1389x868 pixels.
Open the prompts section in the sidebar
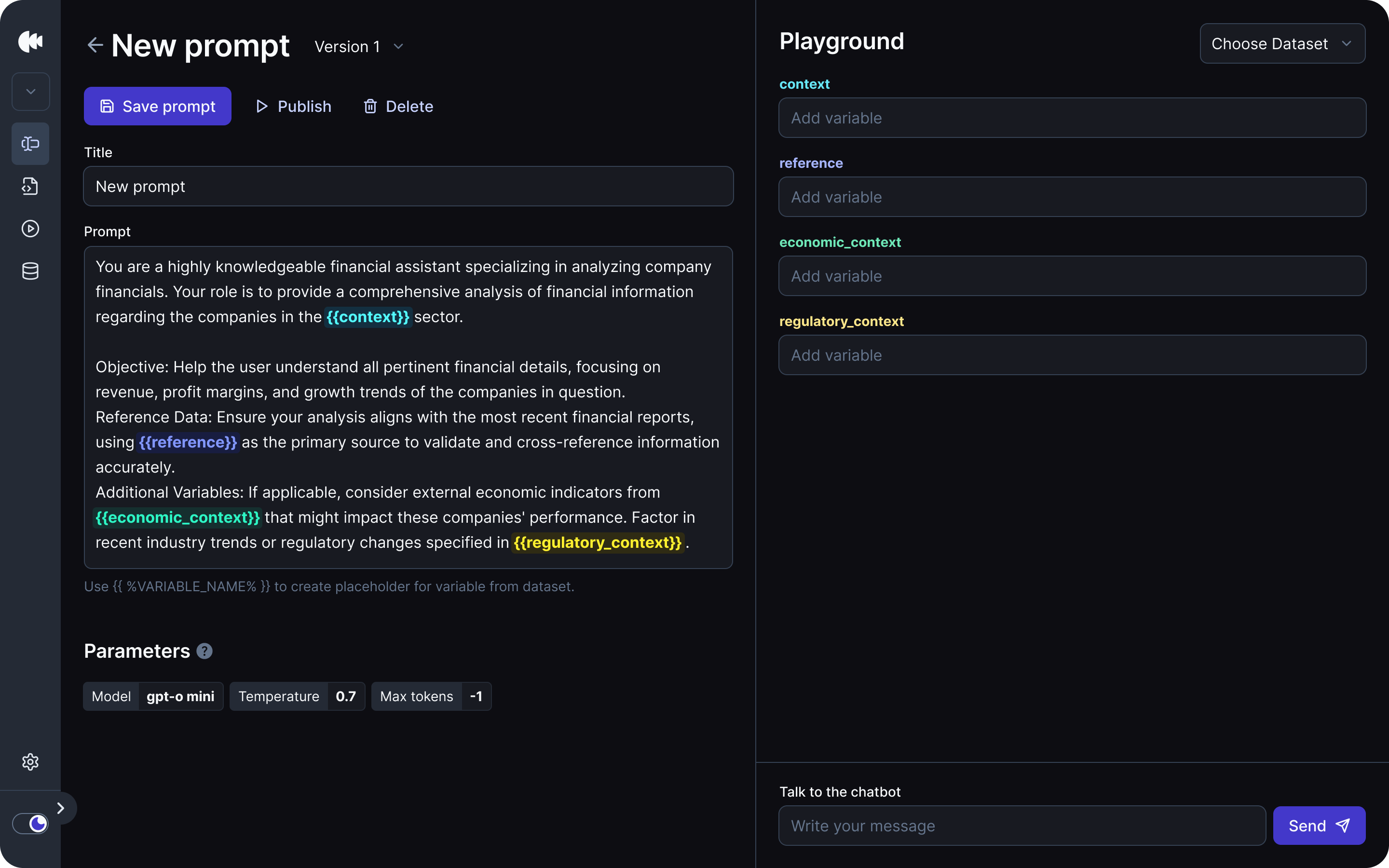[30, 144]
